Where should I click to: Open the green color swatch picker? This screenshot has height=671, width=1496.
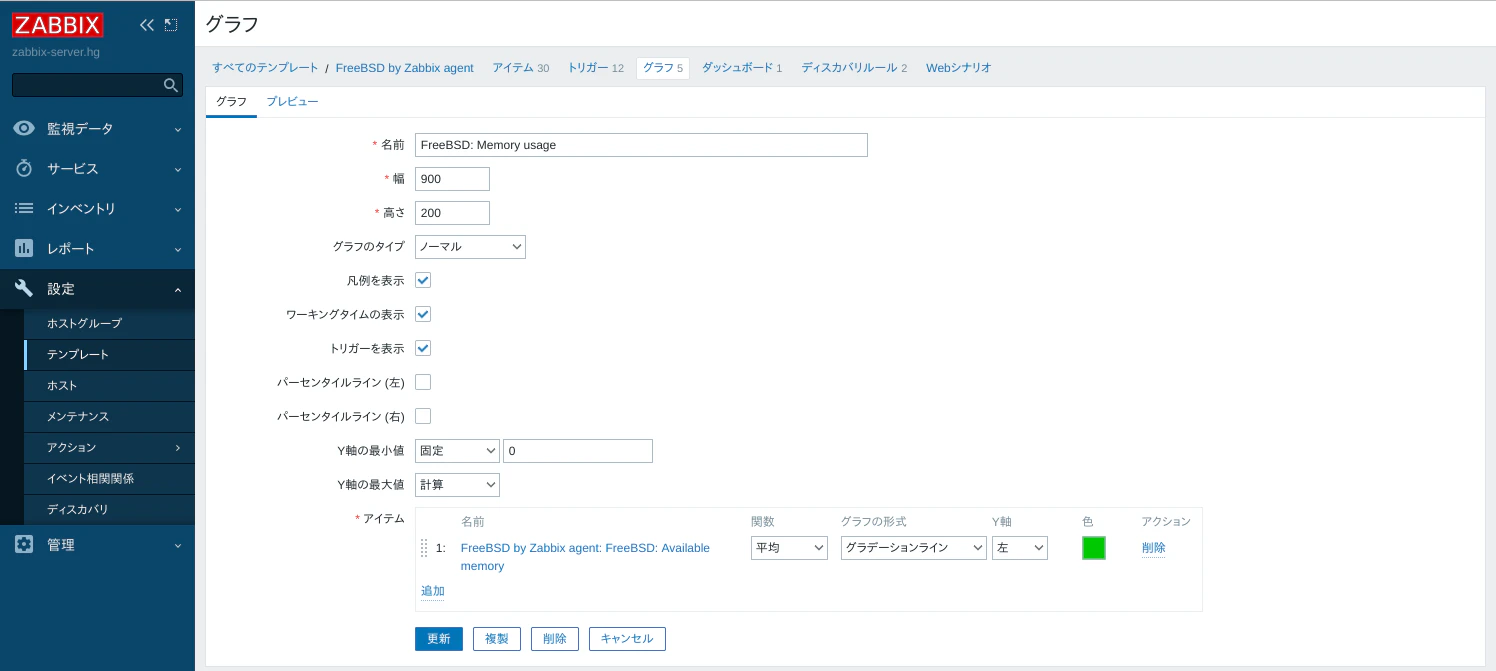click(x=1094, y=548)
